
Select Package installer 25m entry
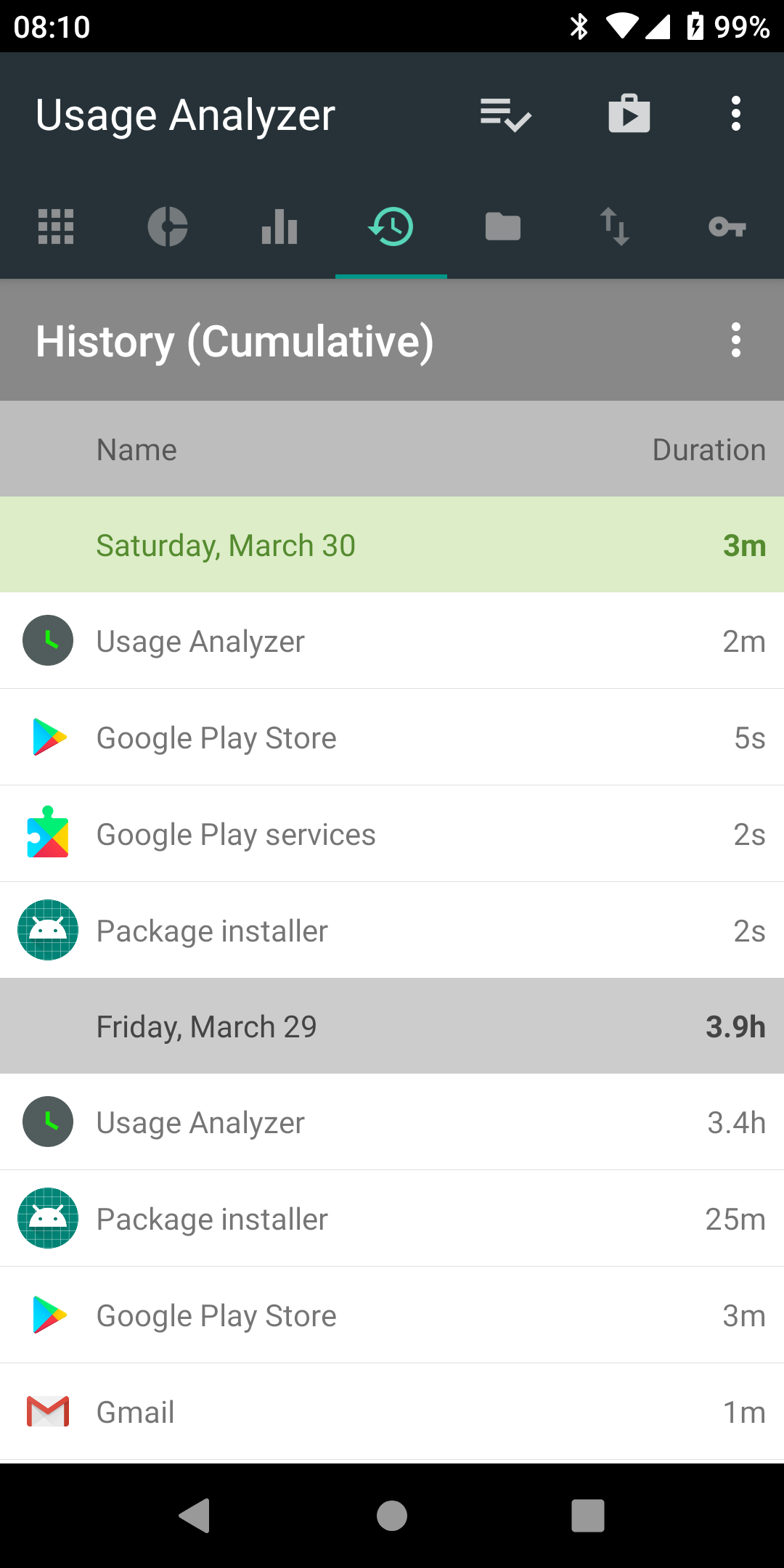click(392, 1219)
